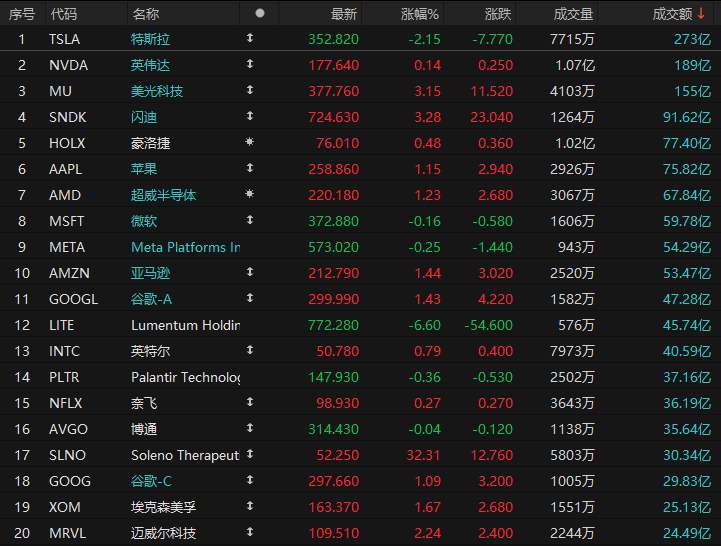Click the 英特尔 name cell
Screen dimensions: 721x546
(x=150, y=351)
